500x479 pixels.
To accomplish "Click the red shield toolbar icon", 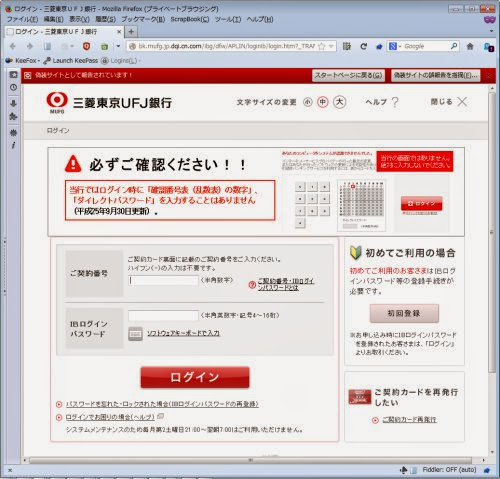I will tap(87, 46).
